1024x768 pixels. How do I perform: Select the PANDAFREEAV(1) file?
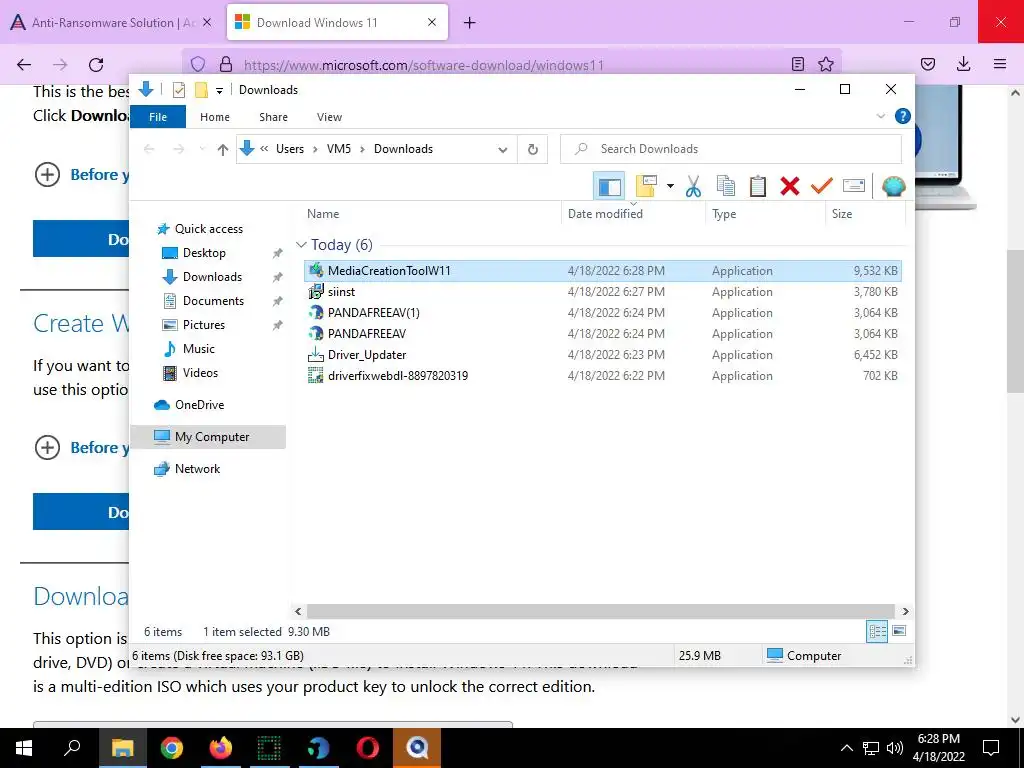pyautogui.click(x=602, y=313)
